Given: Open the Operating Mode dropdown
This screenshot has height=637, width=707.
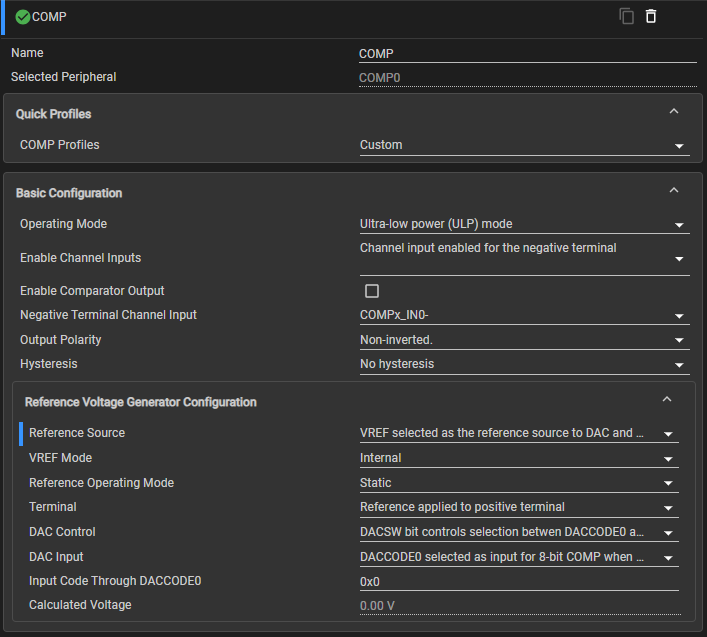Looking at the screenshot, I should click(524, 224).
